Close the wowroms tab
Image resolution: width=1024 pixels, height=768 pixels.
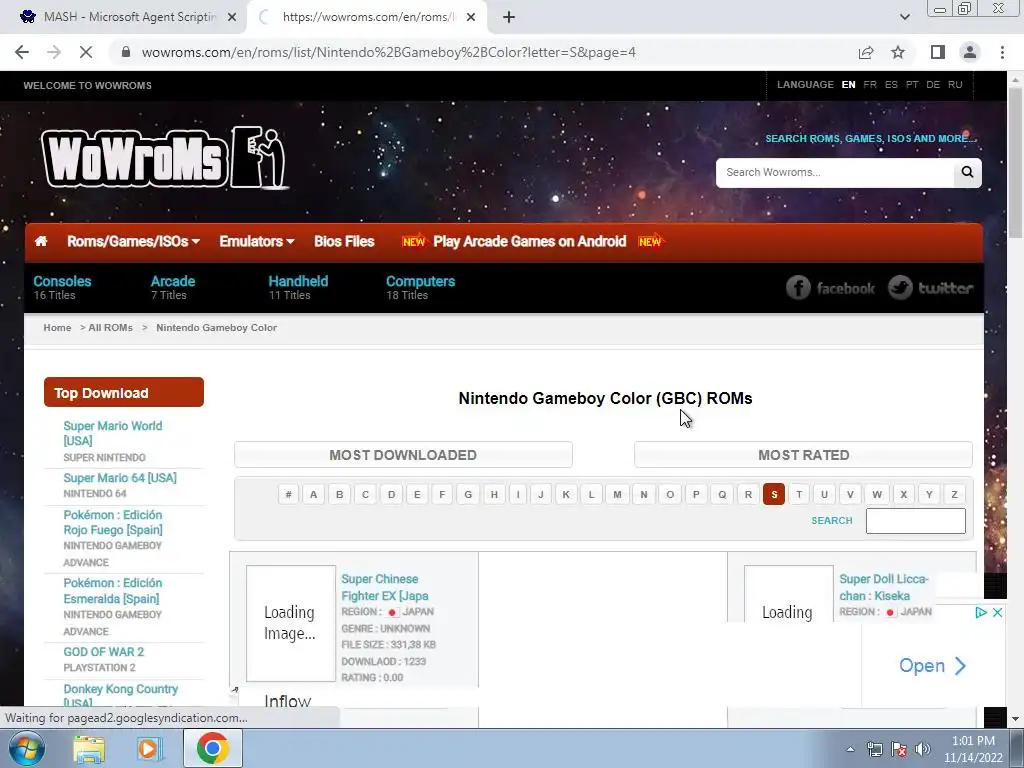(471, 18)
